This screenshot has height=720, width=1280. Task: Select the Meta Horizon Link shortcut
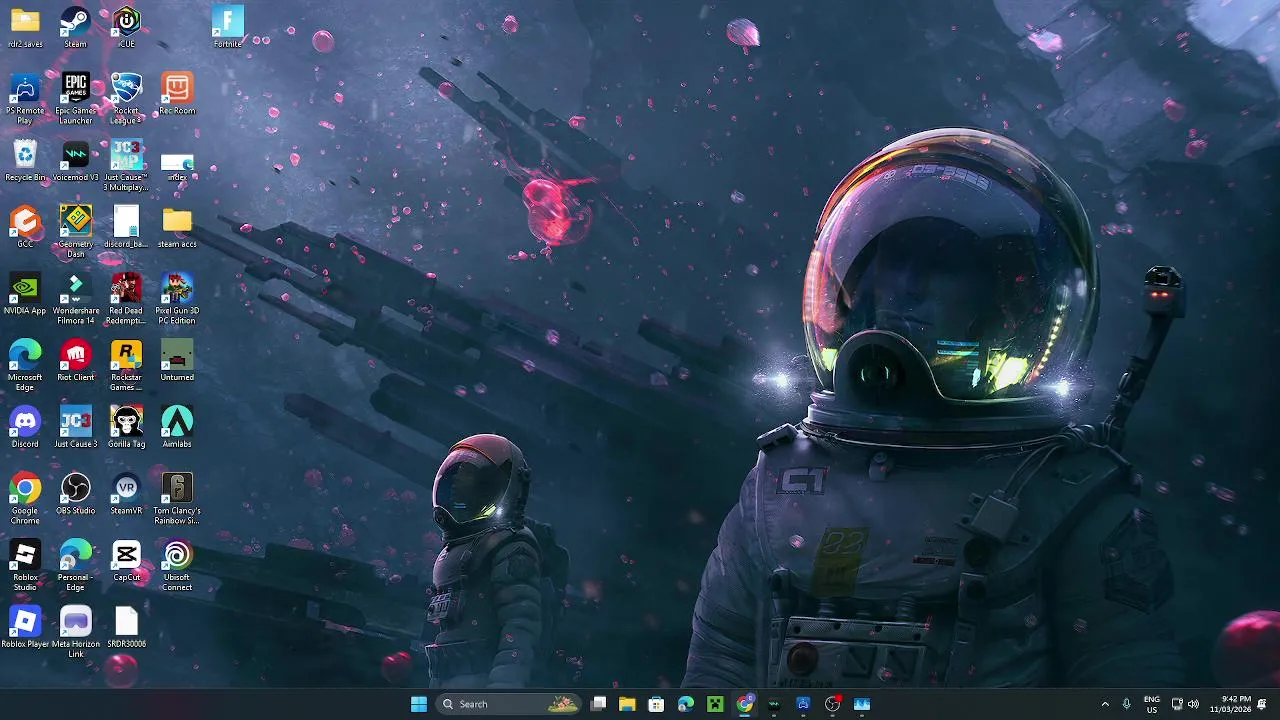pyautogui.click(x=75, y=632)
